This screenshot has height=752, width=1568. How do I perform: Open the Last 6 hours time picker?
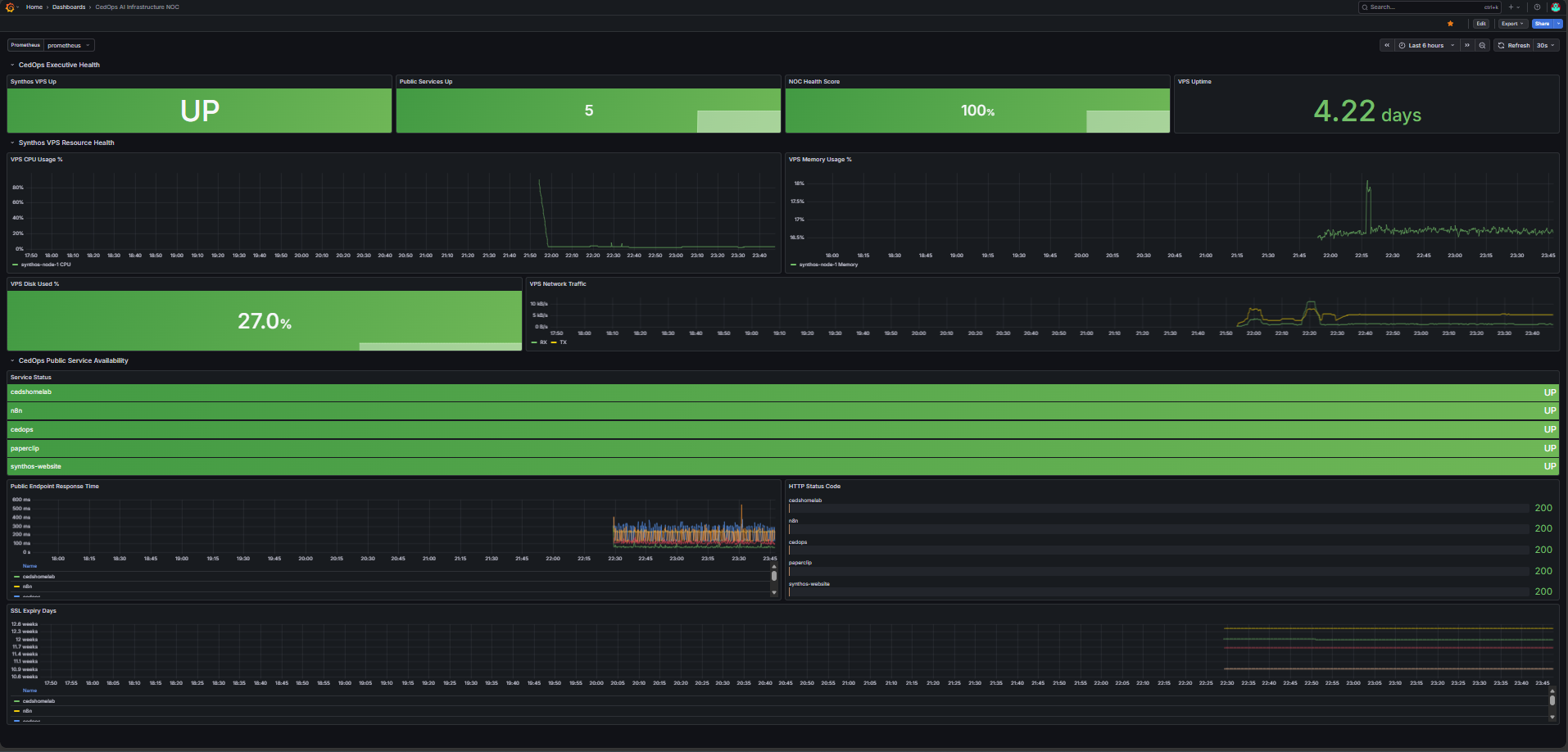(x=1426, y=45)
